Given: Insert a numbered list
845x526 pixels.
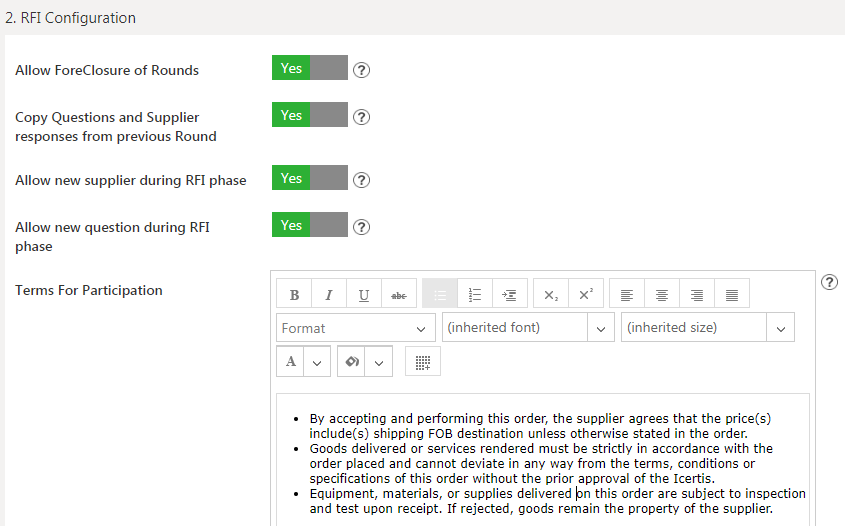Looking at the screenshot, I should (x=475, y=294).
